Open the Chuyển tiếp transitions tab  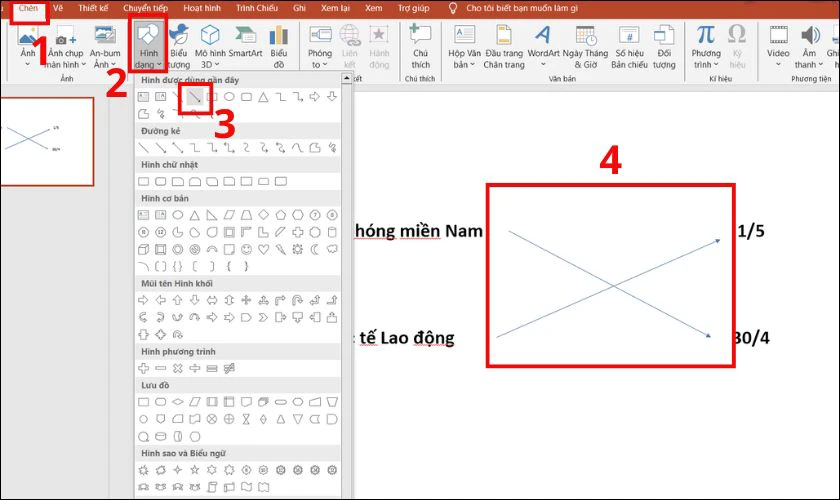click(x=145, y=8)
